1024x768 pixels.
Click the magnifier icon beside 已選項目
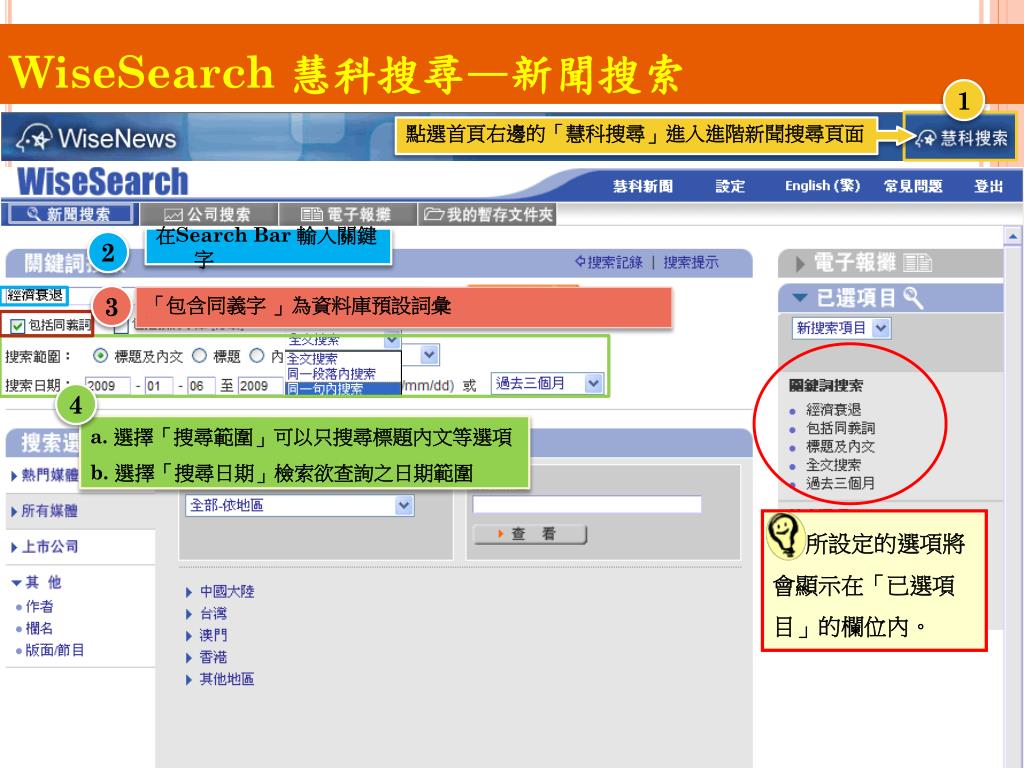pos(913,298)
